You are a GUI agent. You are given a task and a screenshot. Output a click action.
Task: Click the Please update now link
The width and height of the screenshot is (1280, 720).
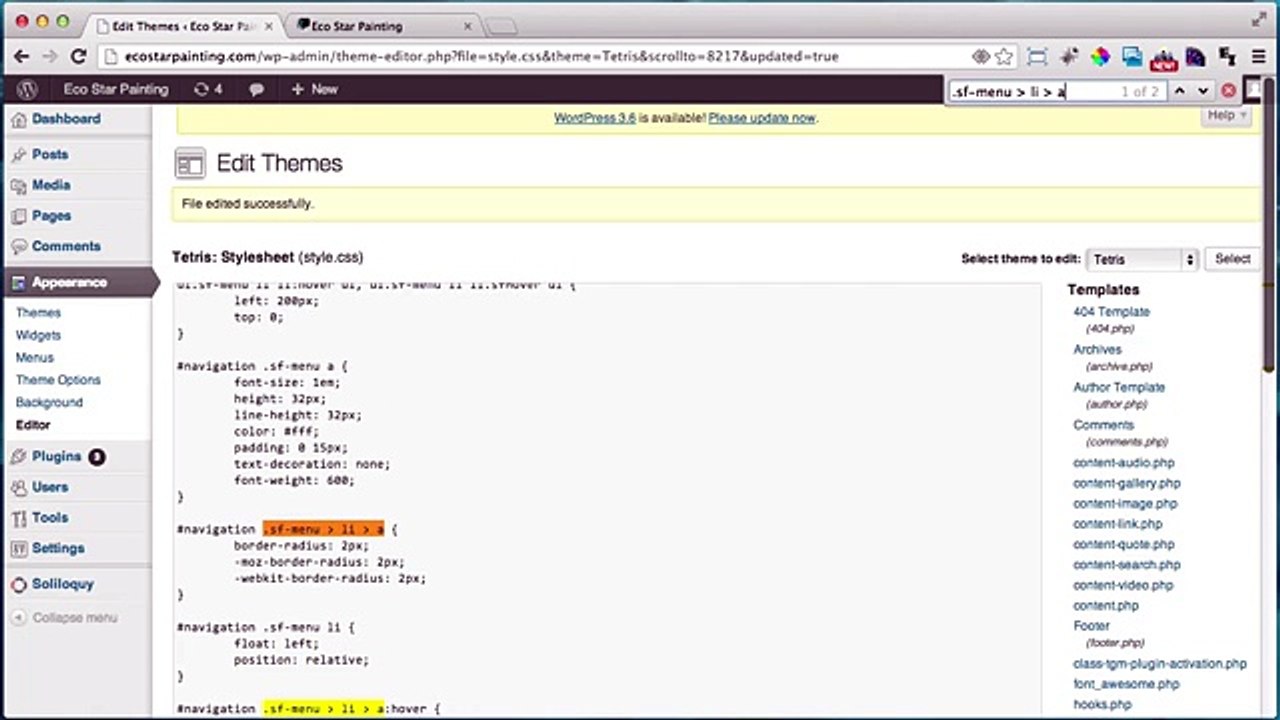click(762, 118)
